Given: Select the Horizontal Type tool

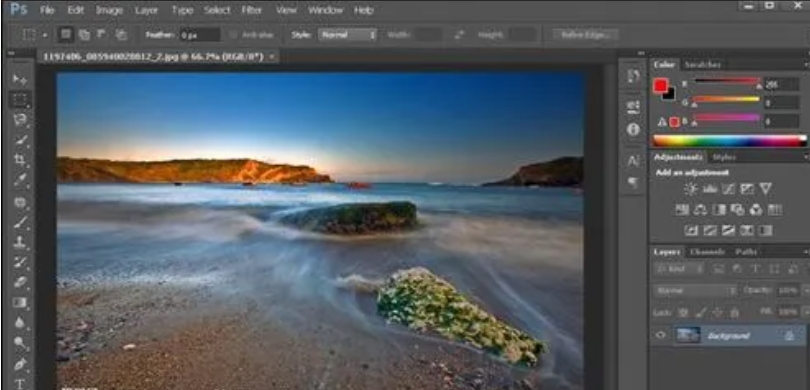Looking at the screenshot, I should 20,384.
